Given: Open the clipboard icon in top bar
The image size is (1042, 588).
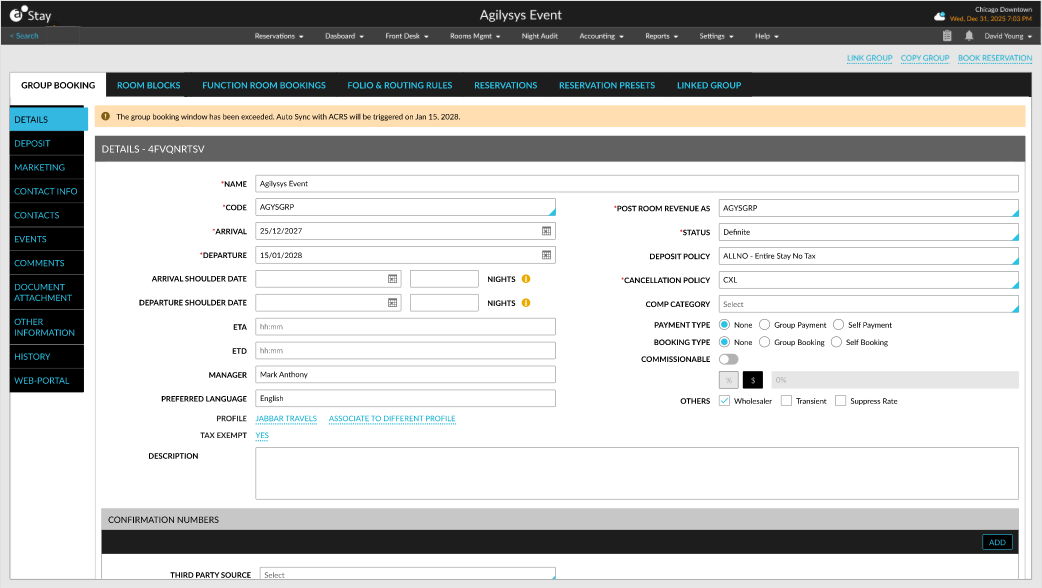Looking at the screenshot, I should [x=947, y=36].
